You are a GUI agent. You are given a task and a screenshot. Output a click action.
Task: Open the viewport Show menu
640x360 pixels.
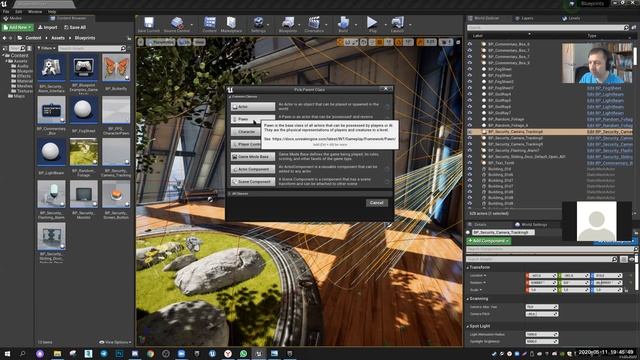point(199,42)
